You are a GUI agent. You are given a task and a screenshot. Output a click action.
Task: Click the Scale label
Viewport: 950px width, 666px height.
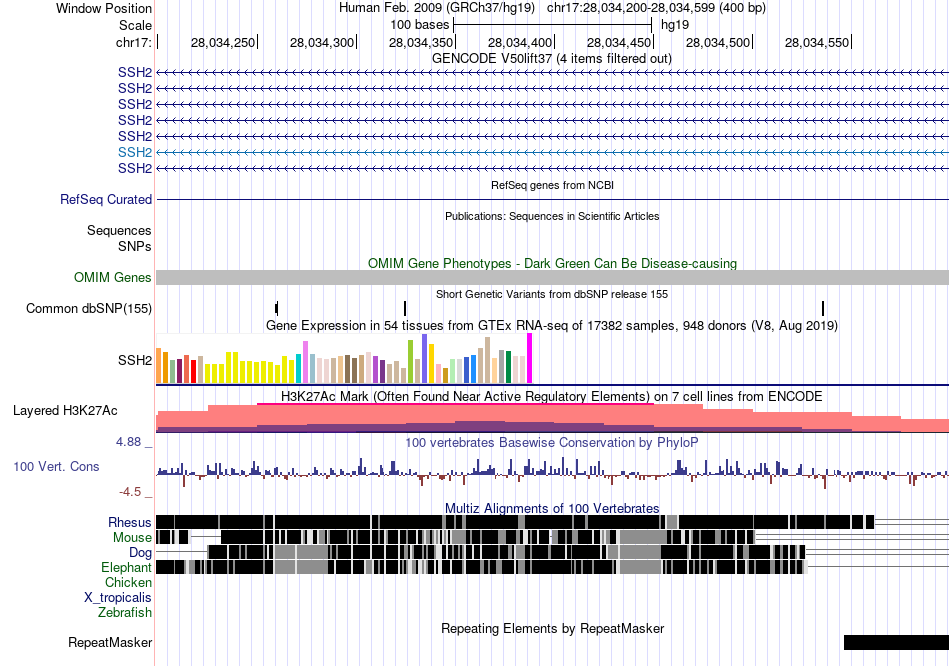tap(135, 25)
